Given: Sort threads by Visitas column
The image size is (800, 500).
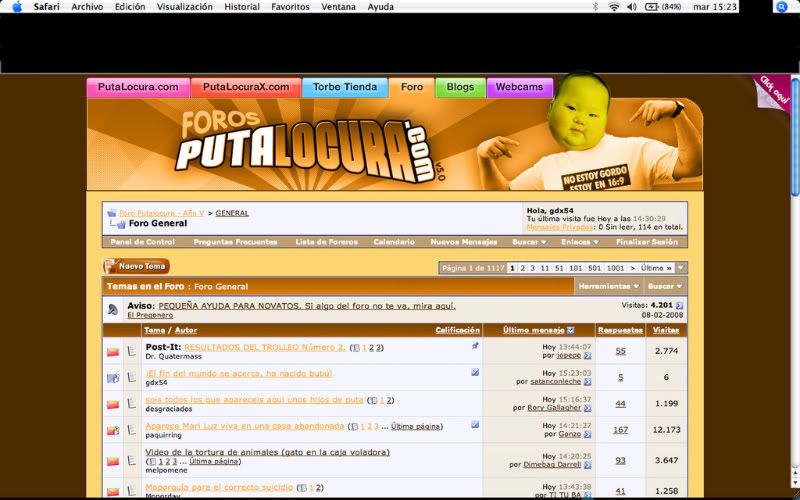Looking at the screenshot, I should tap(666, 330).
